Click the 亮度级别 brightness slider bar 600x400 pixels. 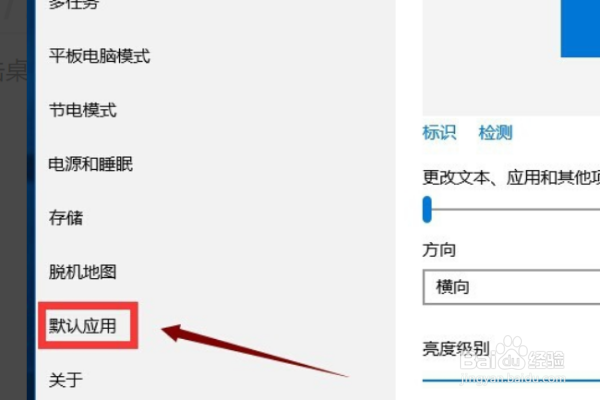click(511, 380)
